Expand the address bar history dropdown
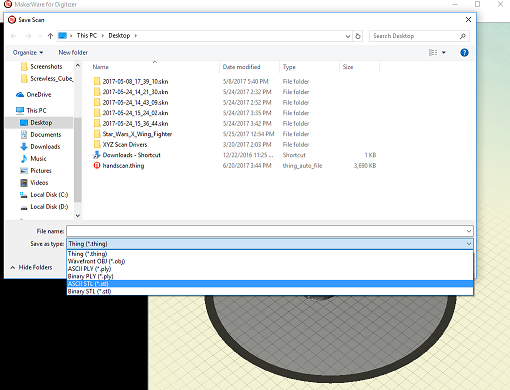Image resolution: width=510 pixels, height=390 pixels. tap(348, 36)
